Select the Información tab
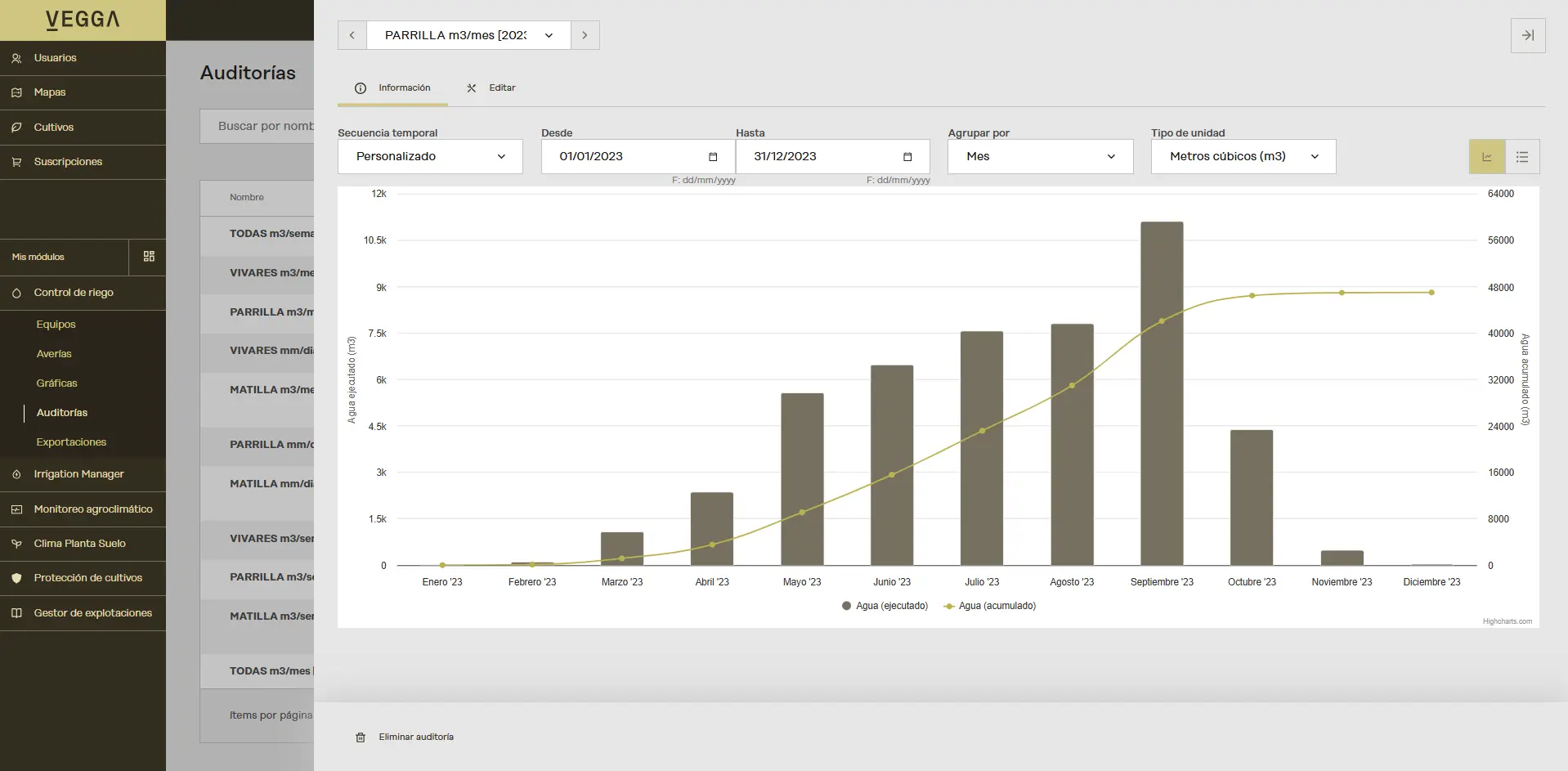 393,88
